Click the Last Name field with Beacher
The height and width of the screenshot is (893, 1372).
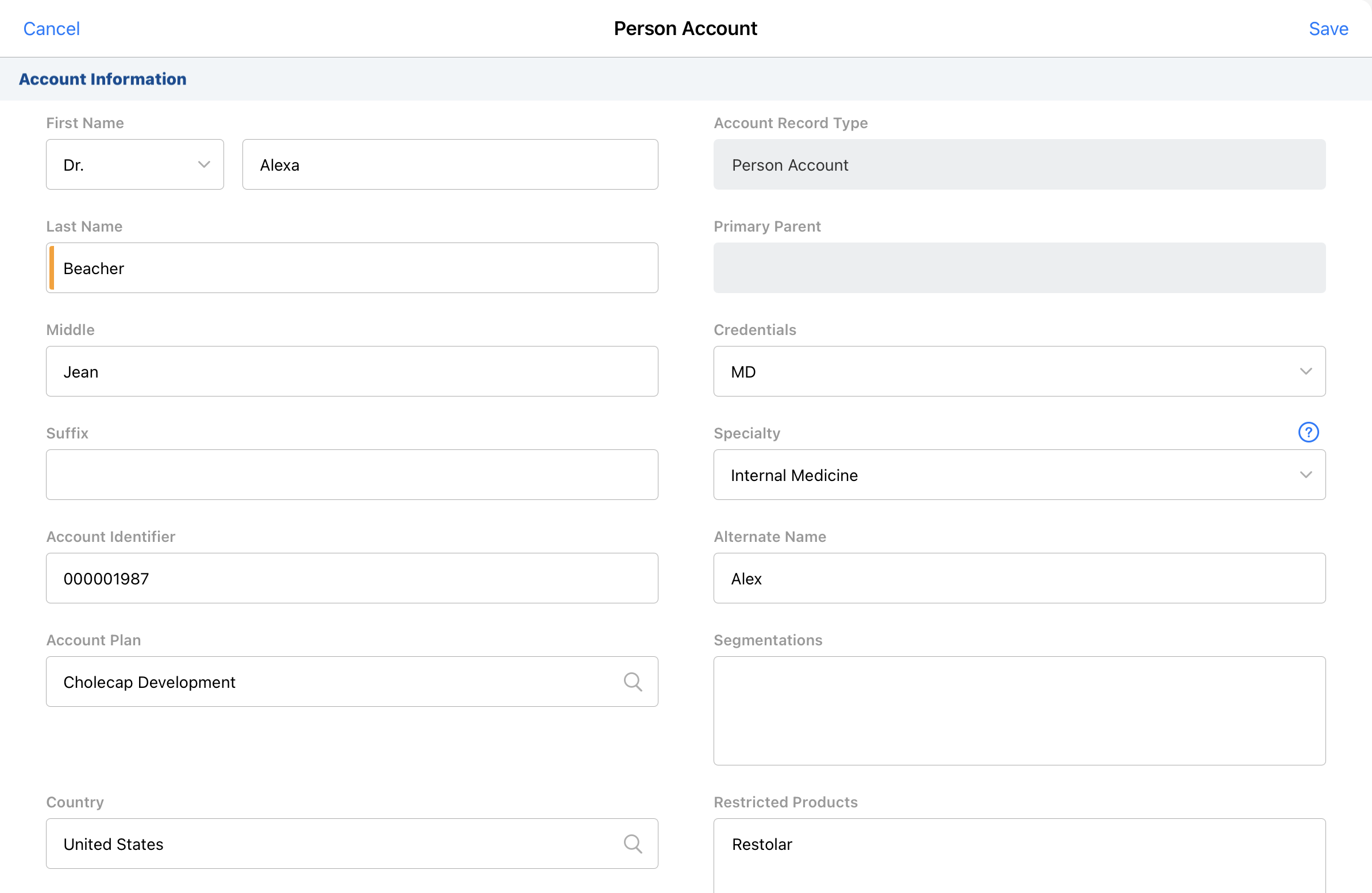[352, 268]
